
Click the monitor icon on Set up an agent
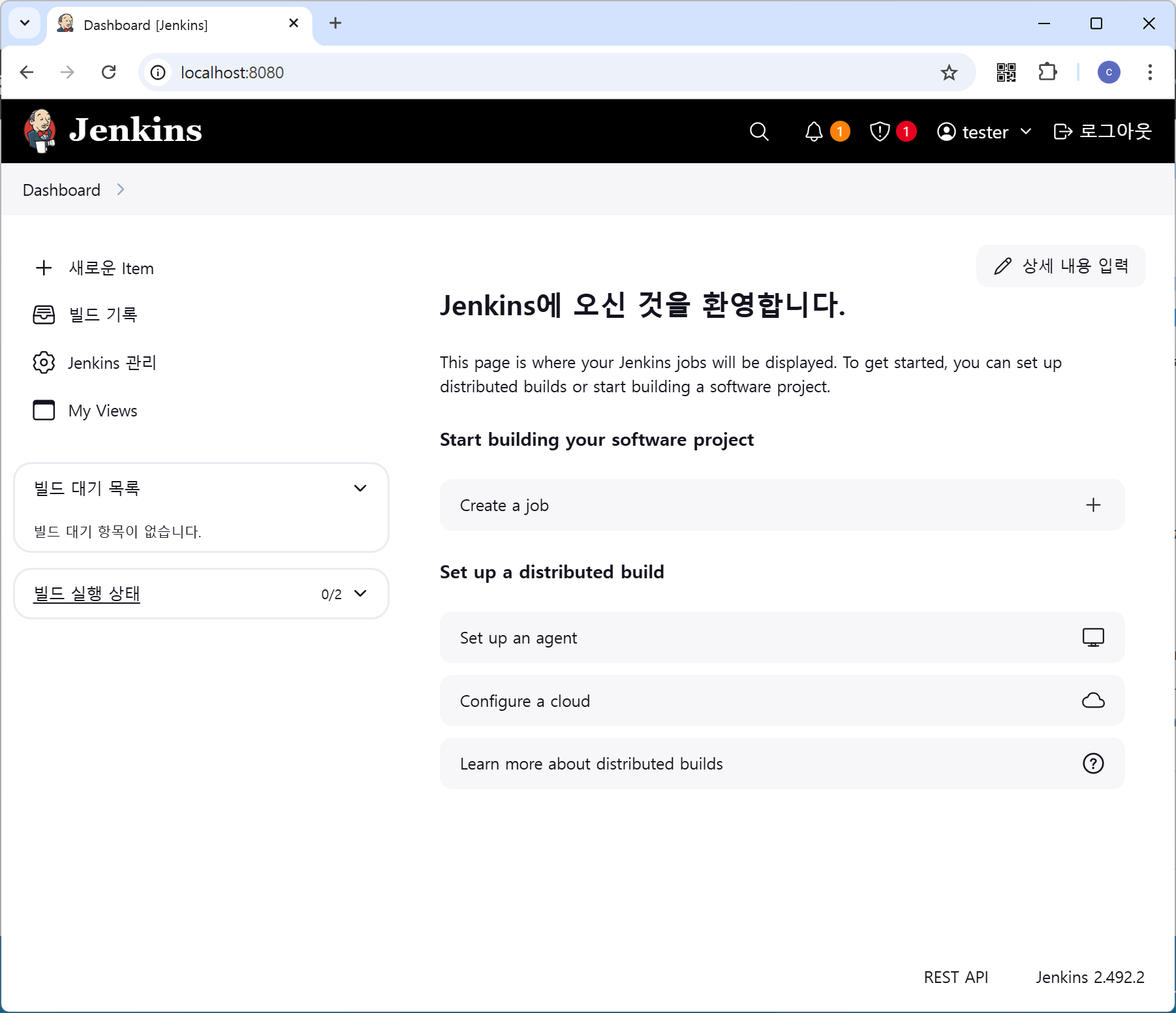[x=1093, y=637]
